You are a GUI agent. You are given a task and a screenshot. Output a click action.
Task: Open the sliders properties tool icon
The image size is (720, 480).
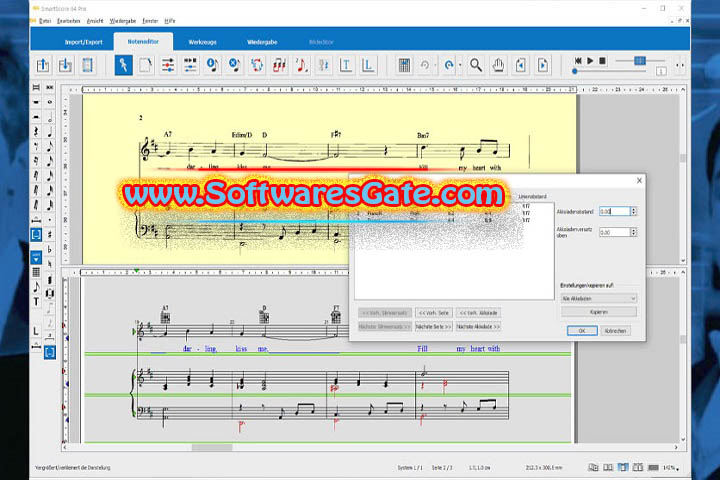[168, 65]
